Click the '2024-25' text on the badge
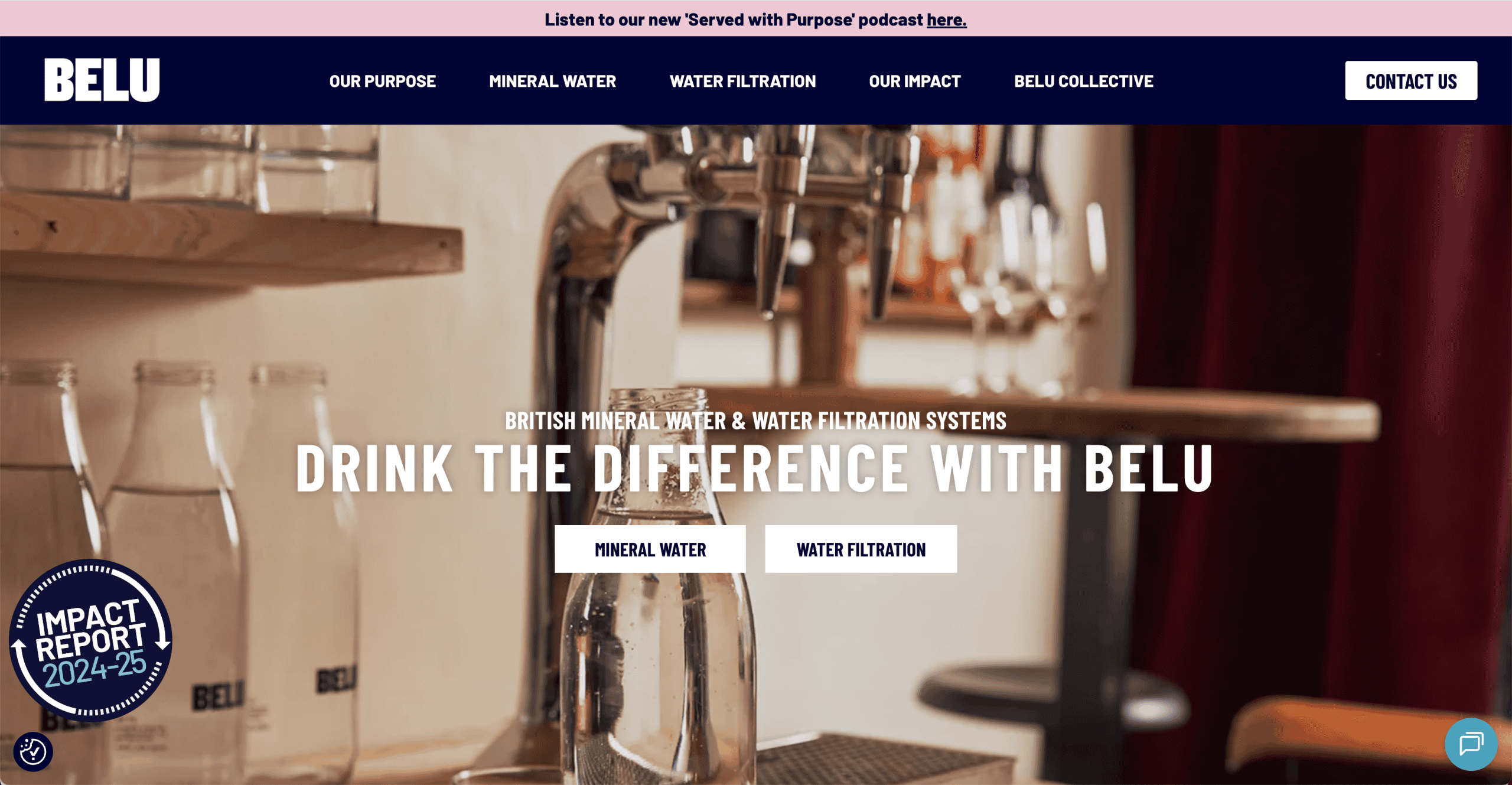Viewport: 1512px width, 785px height. tap(95, 670)
